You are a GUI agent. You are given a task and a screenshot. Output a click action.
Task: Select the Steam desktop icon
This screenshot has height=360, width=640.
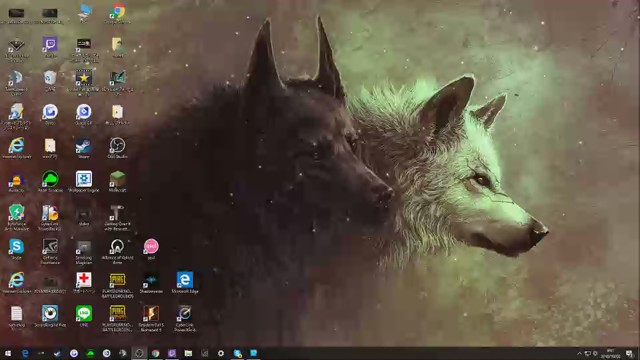point(84,148)
